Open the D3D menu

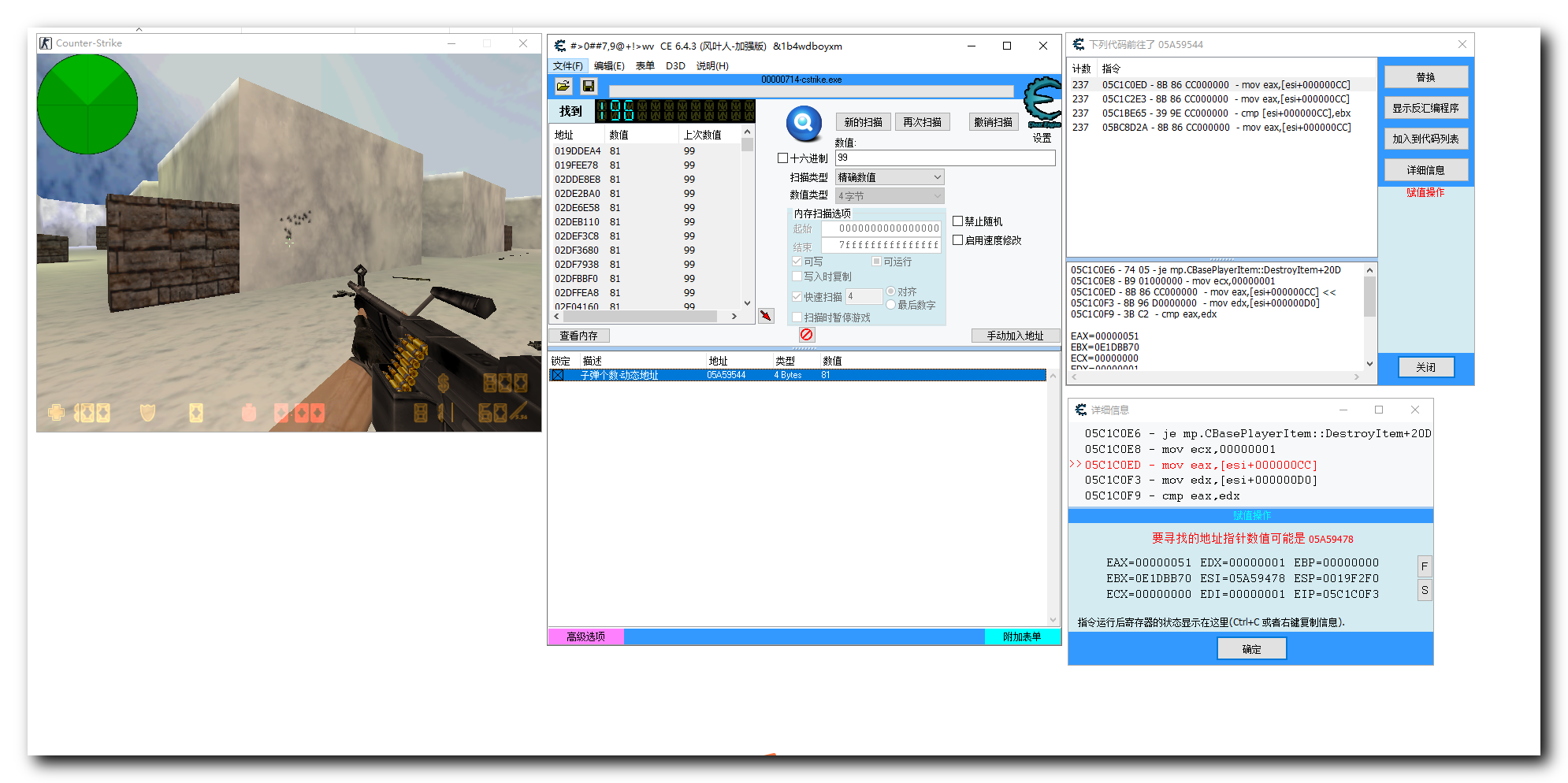coord(675,66)
